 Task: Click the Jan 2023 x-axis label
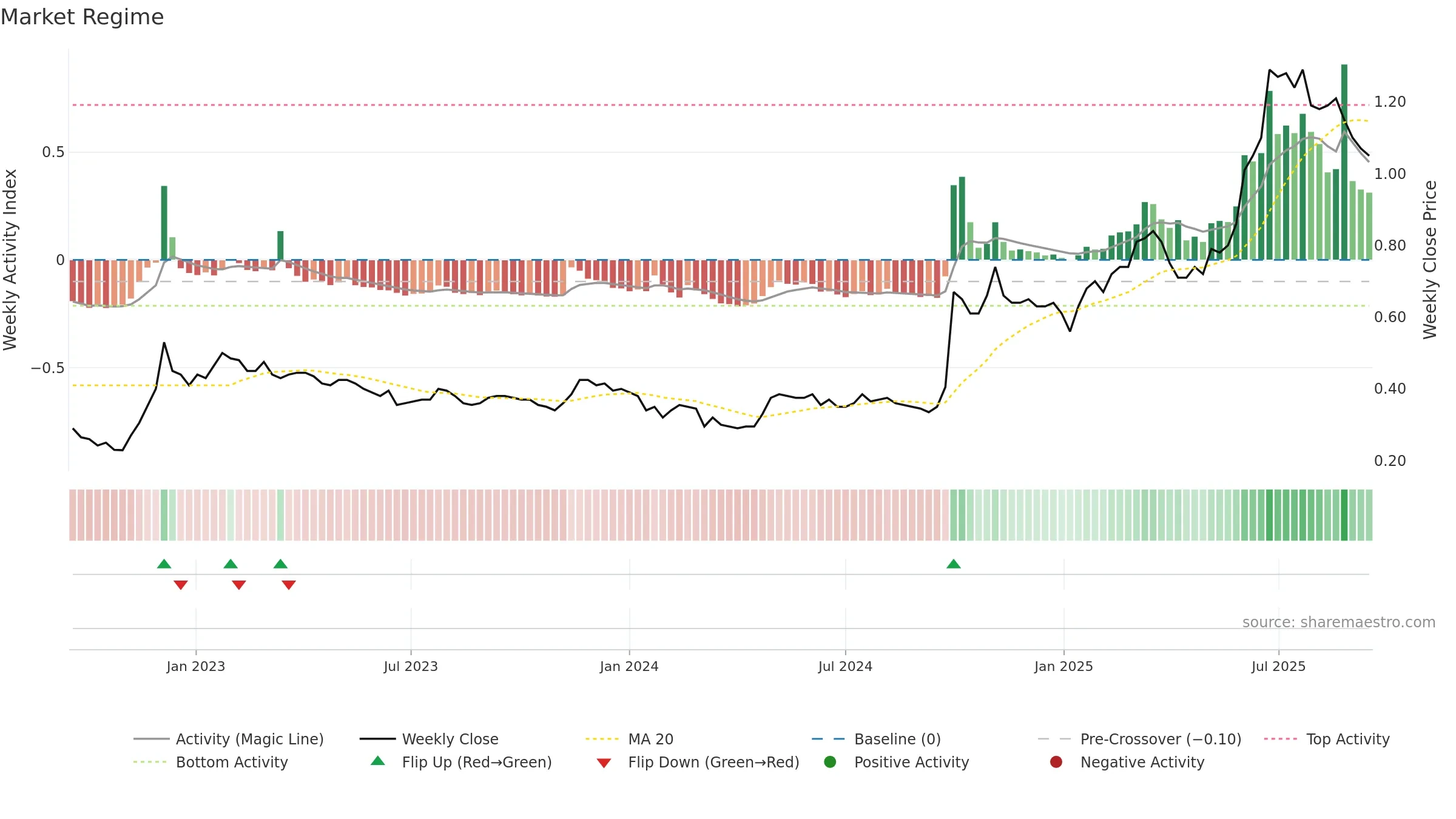196,667
